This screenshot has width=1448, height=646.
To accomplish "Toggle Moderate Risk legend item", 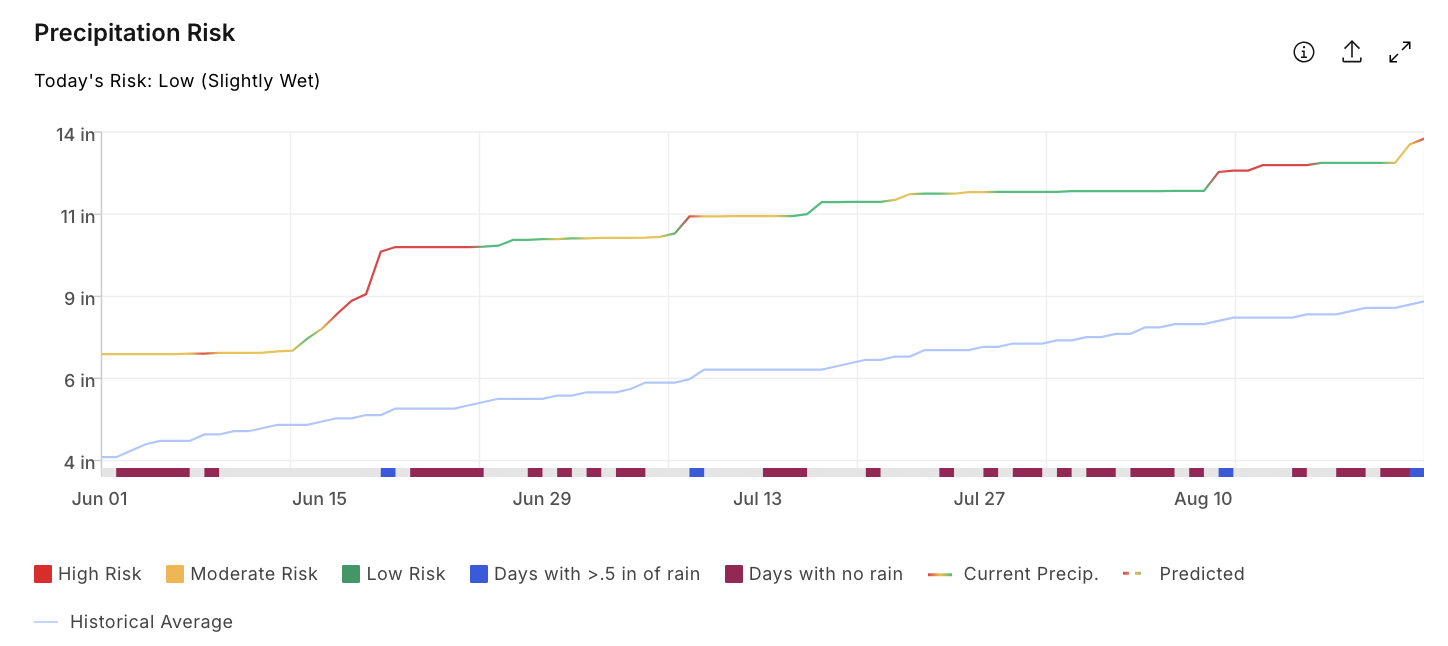I will point(242,574).
